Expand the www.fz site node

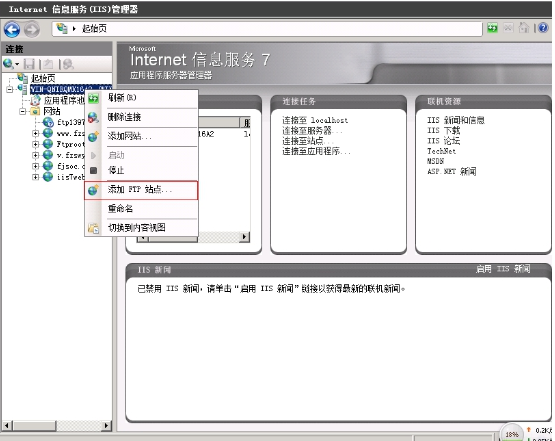point(35,133)
